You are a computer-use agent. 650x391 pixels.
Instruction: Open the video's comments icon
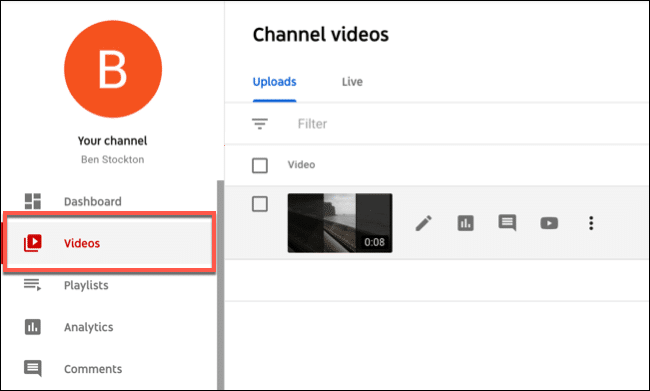(x=507, y=223)
